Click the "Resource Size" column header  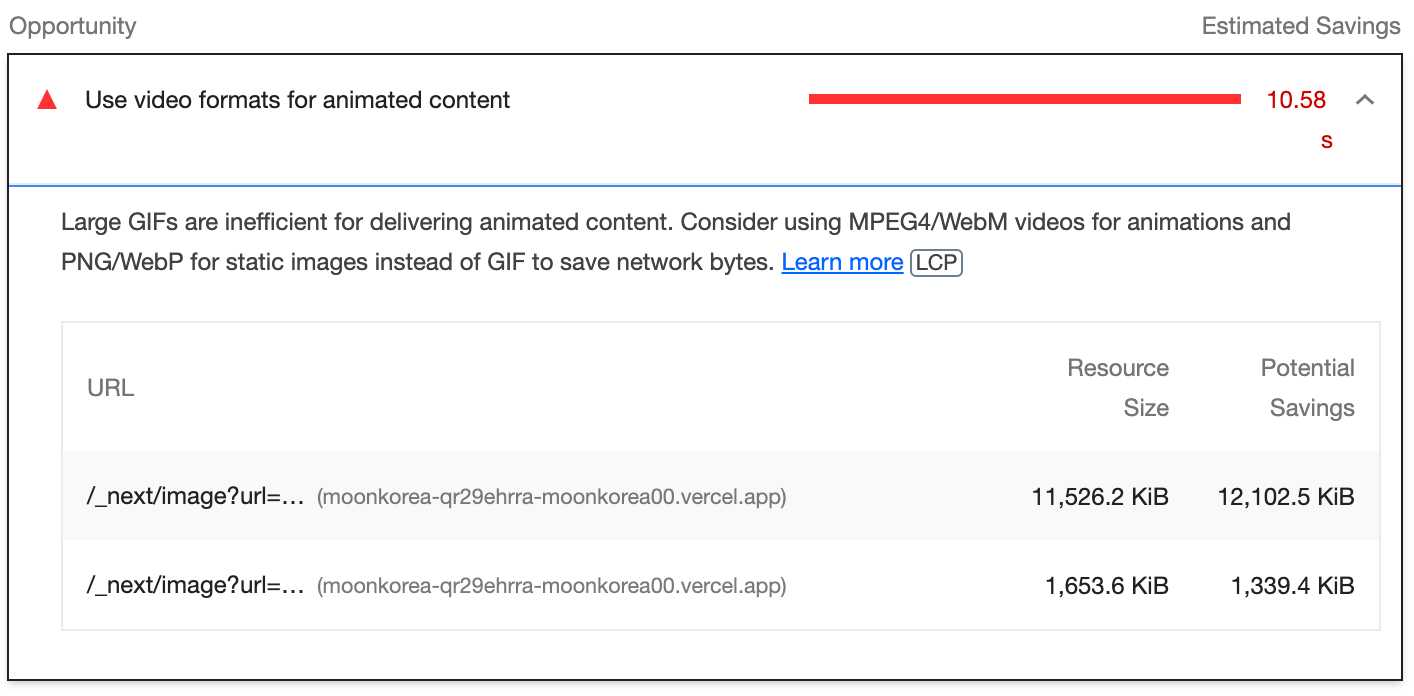pyautogui.click(x=1118, y=388)
